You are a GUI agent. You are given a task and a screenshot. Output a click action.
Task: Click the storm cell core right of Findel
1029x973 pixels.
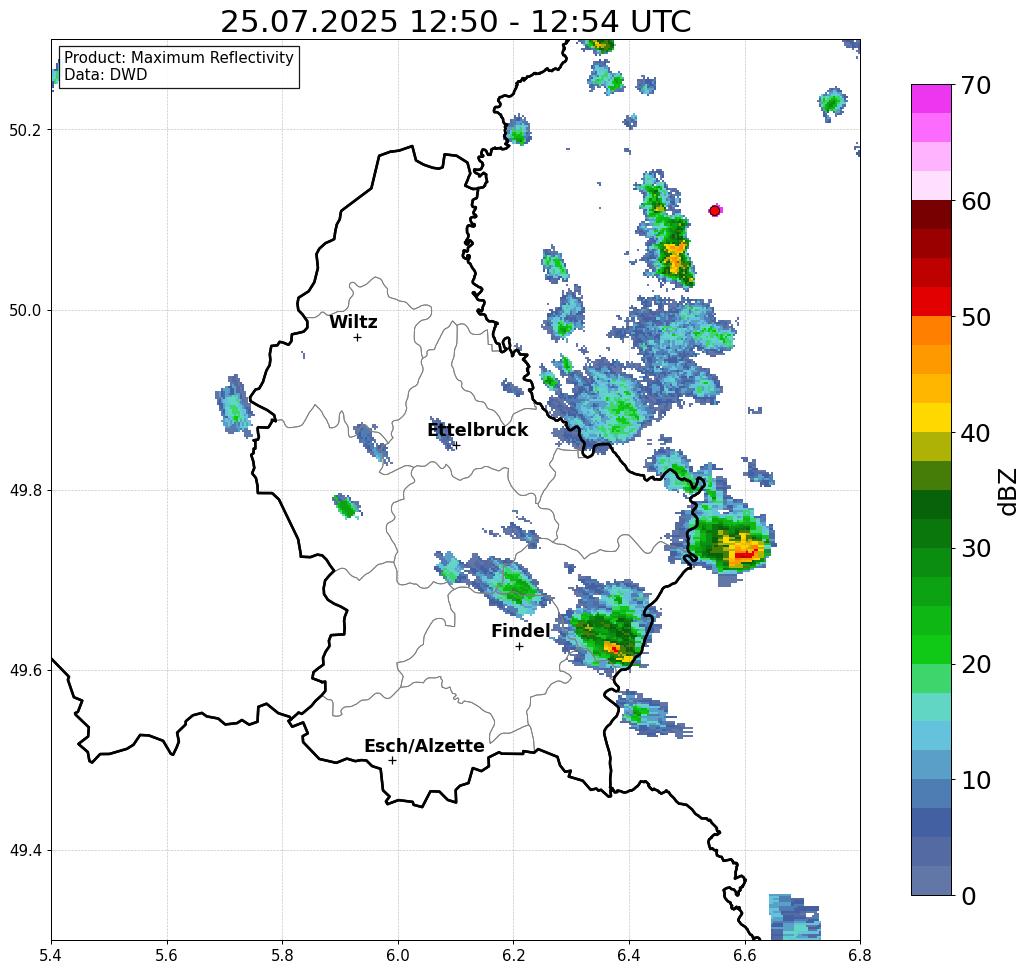615,648
